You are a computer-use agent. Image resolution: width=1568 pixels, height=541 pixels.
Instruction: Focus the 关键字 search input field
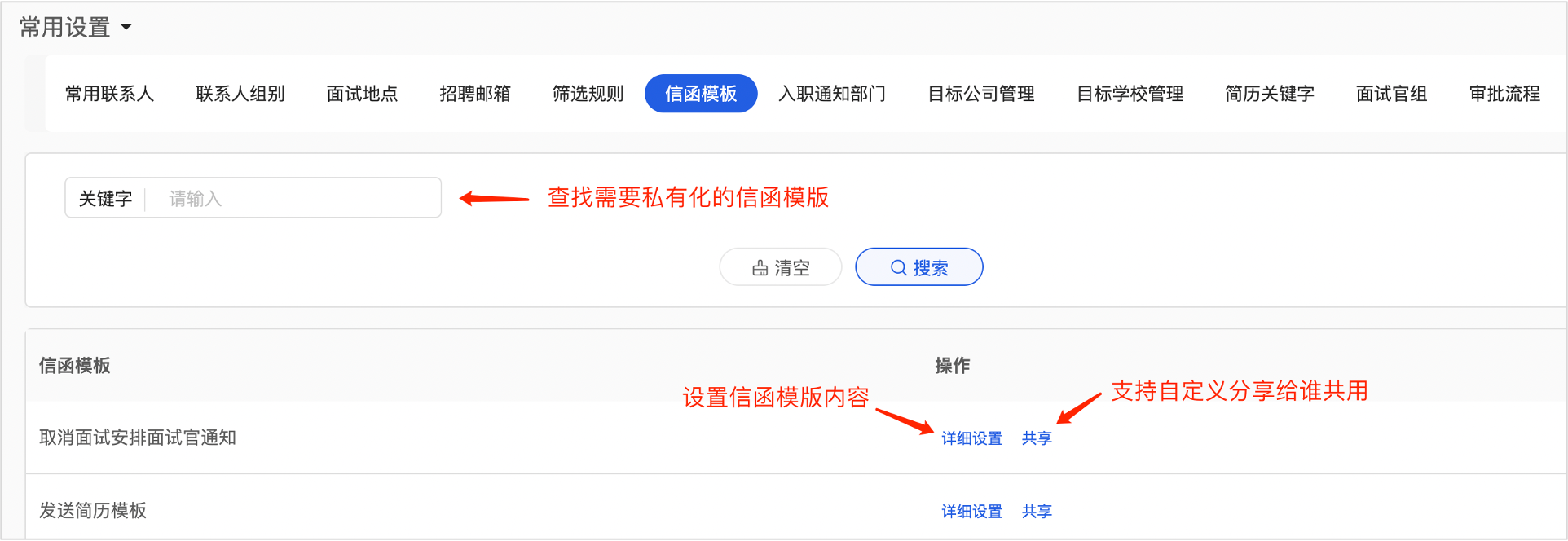pos(293,198)
